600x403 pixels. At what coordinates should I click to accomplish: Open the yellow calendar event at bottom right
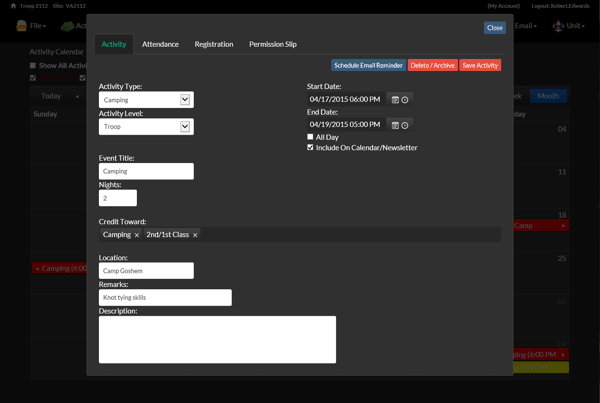point(541,368)
